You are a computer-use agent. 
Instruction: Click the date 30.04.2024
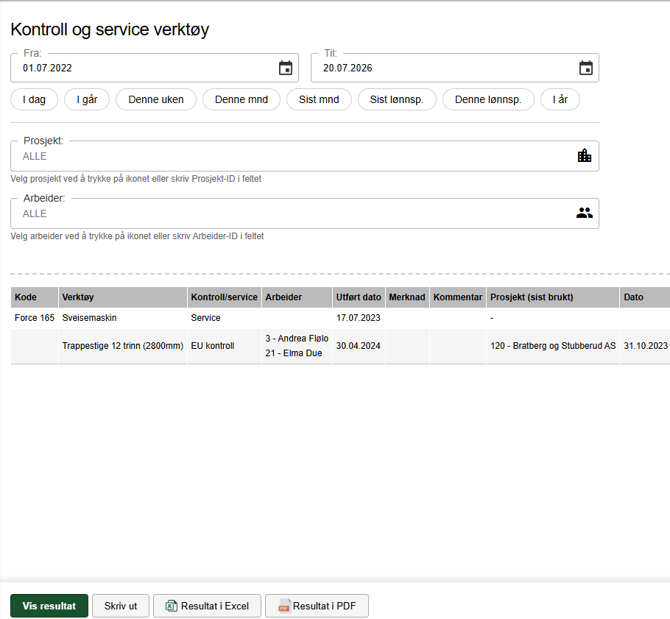pos(358,346)
